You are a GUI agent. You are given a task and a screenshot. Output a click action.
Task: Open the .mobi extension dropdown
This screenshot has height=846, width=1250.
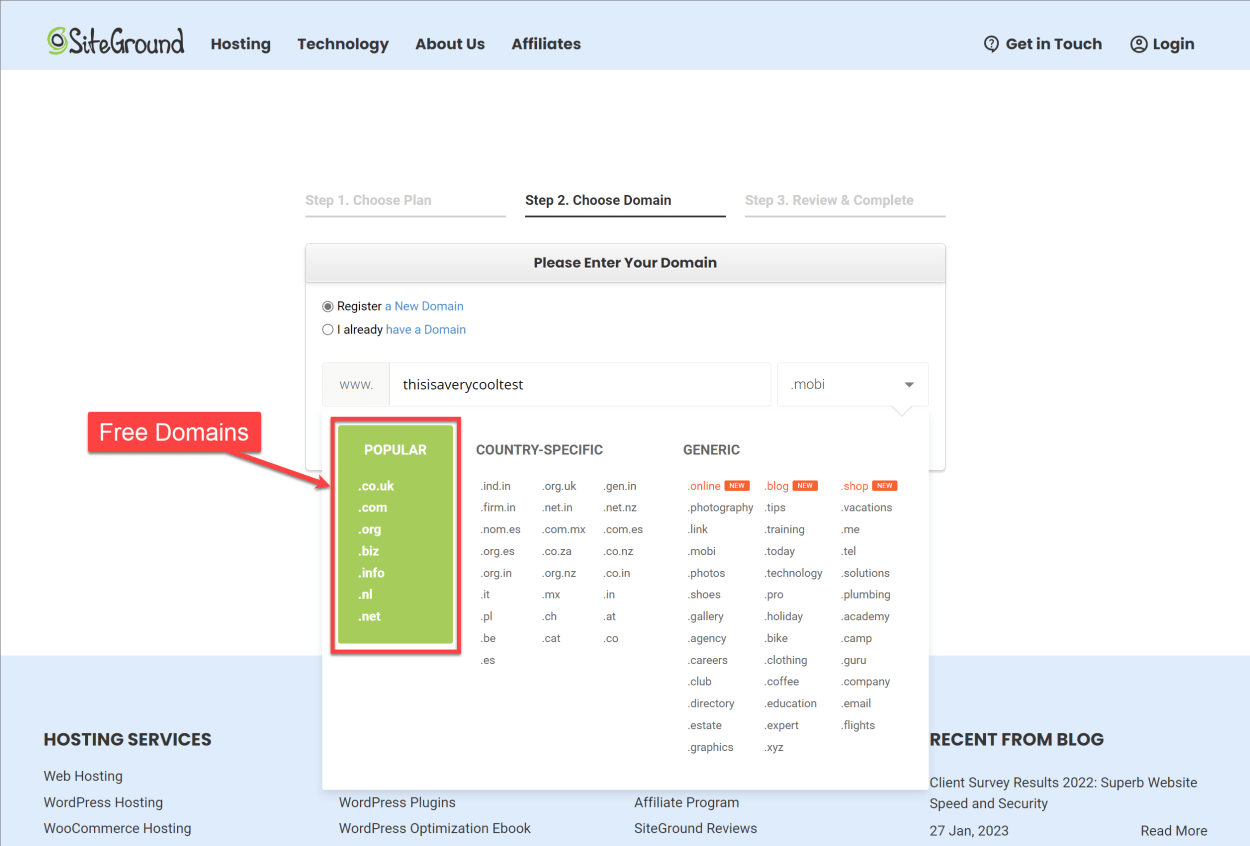point(853,384)
